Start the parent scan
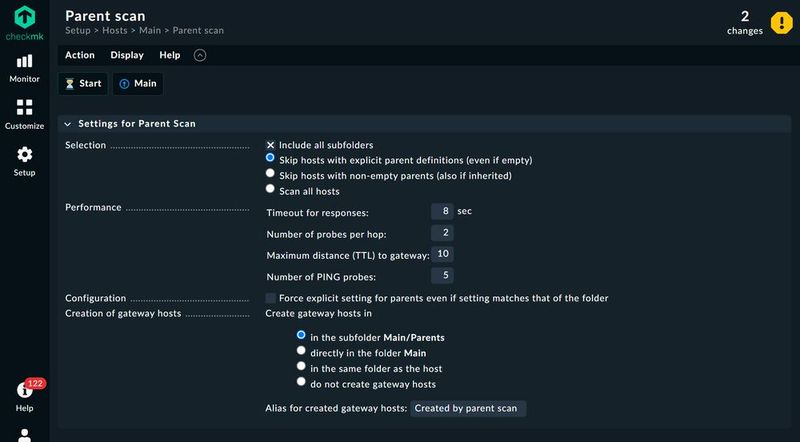This screenshot has height=442, width=800. (83, 84)
